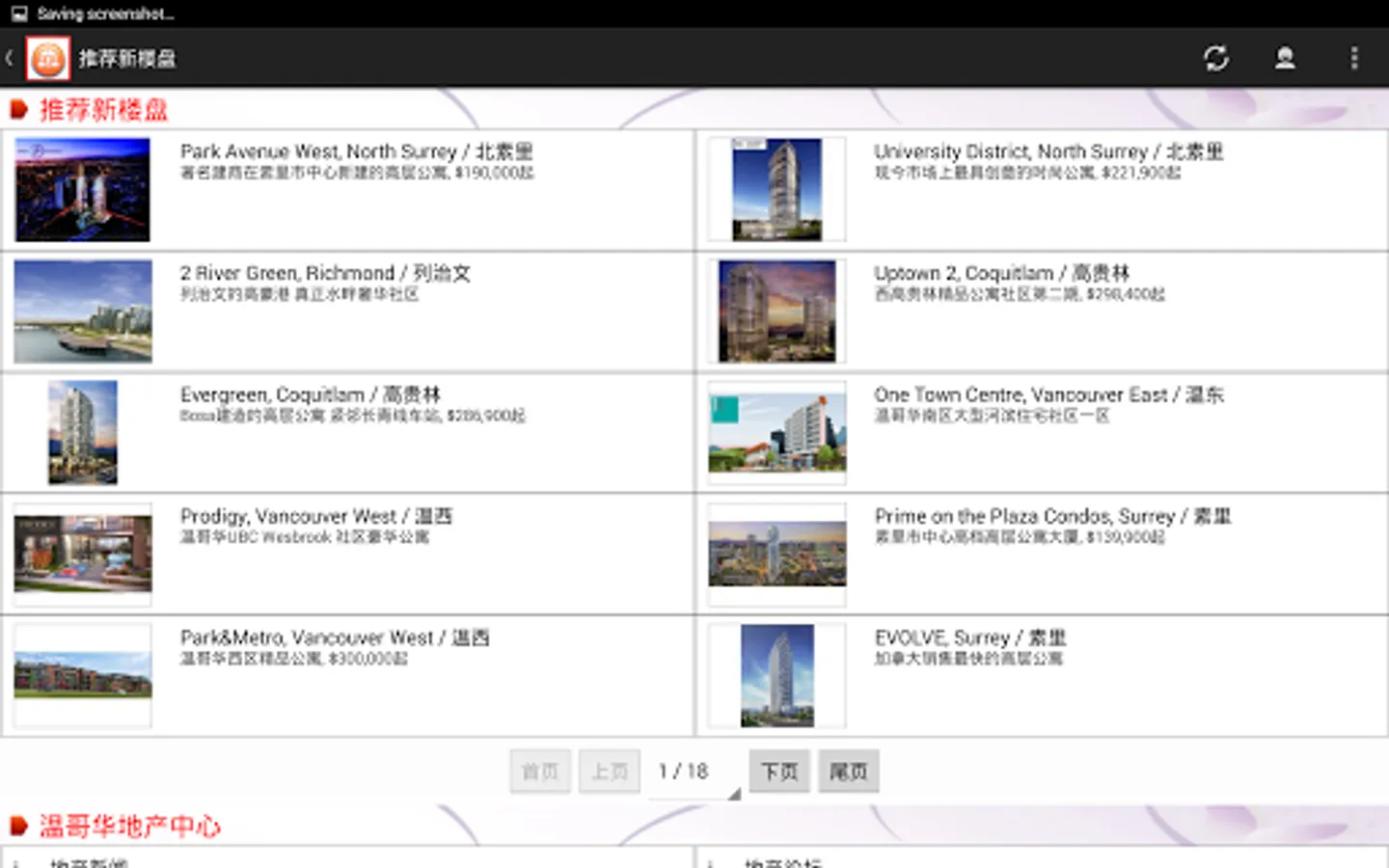Tap the Evergreen $286,900 description line
This screenshot has height=868, width=1389.
[x=353, y=416]
